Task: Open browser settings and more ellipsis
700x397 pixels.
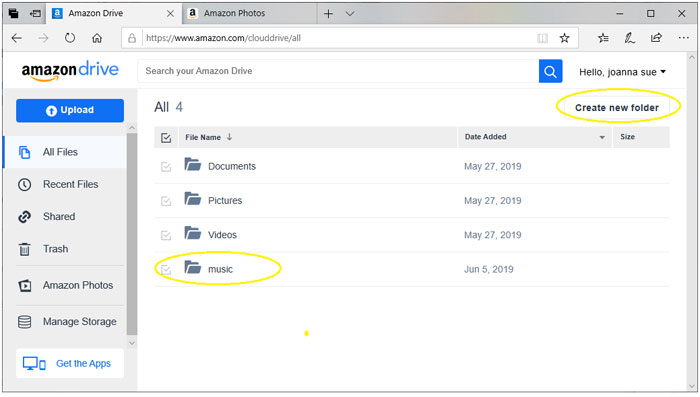Action: 683,38
